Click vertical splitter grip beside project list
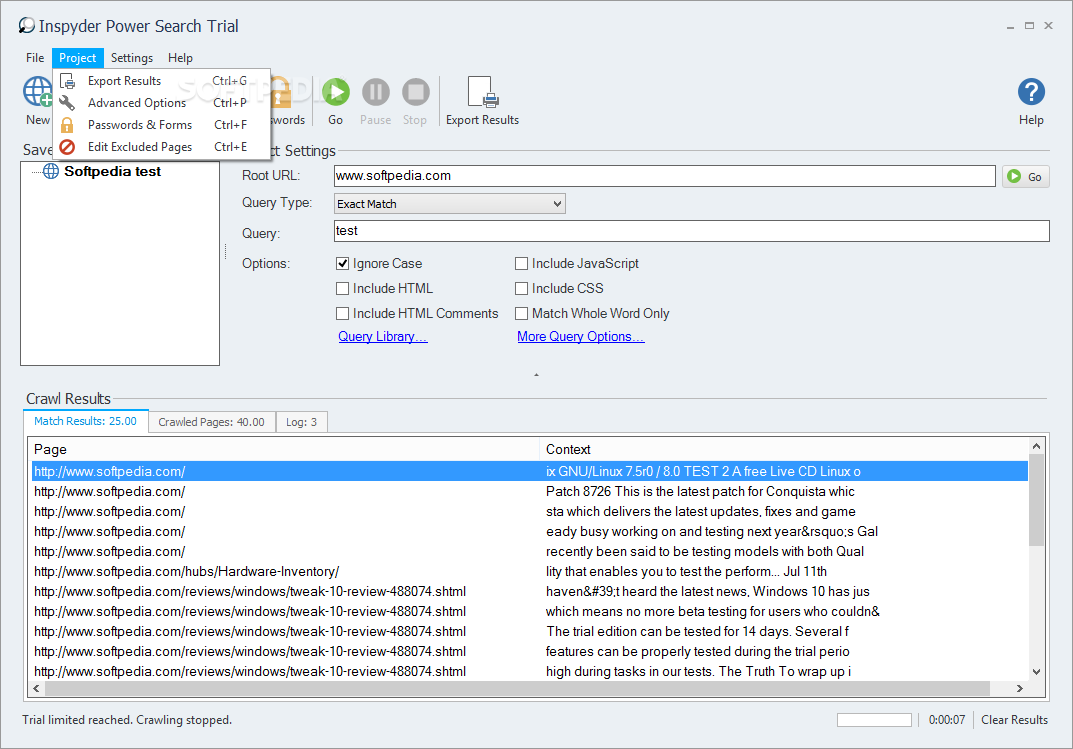 (225, 252)
